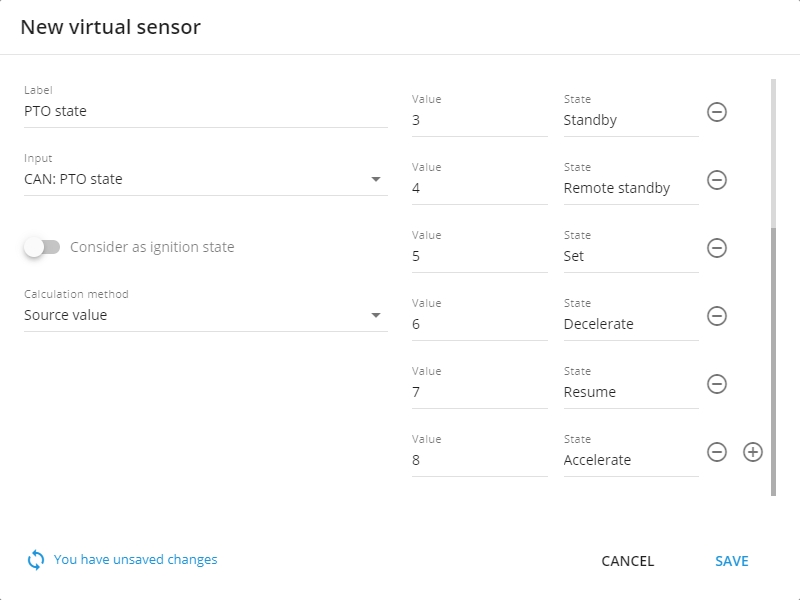Expand the Calculation method dropdown
This screenshot has width=800, height=600.
click(376, 315)
